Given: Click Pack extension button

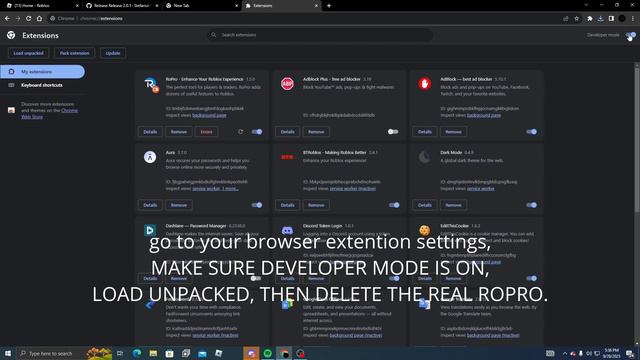Looking at the screenshot, I should pyautogui.click(x=74, y=53).
